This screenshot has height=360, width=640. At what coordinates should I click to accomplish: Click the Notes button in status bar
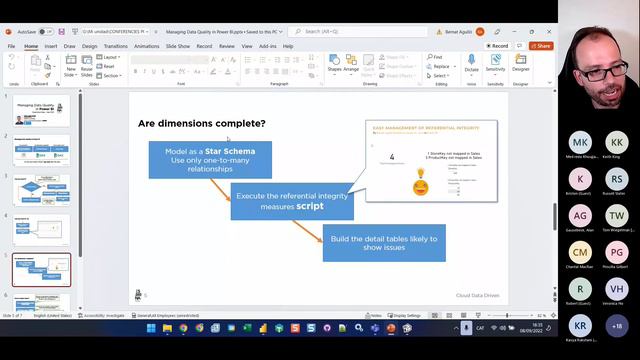(x=373, y=316)
